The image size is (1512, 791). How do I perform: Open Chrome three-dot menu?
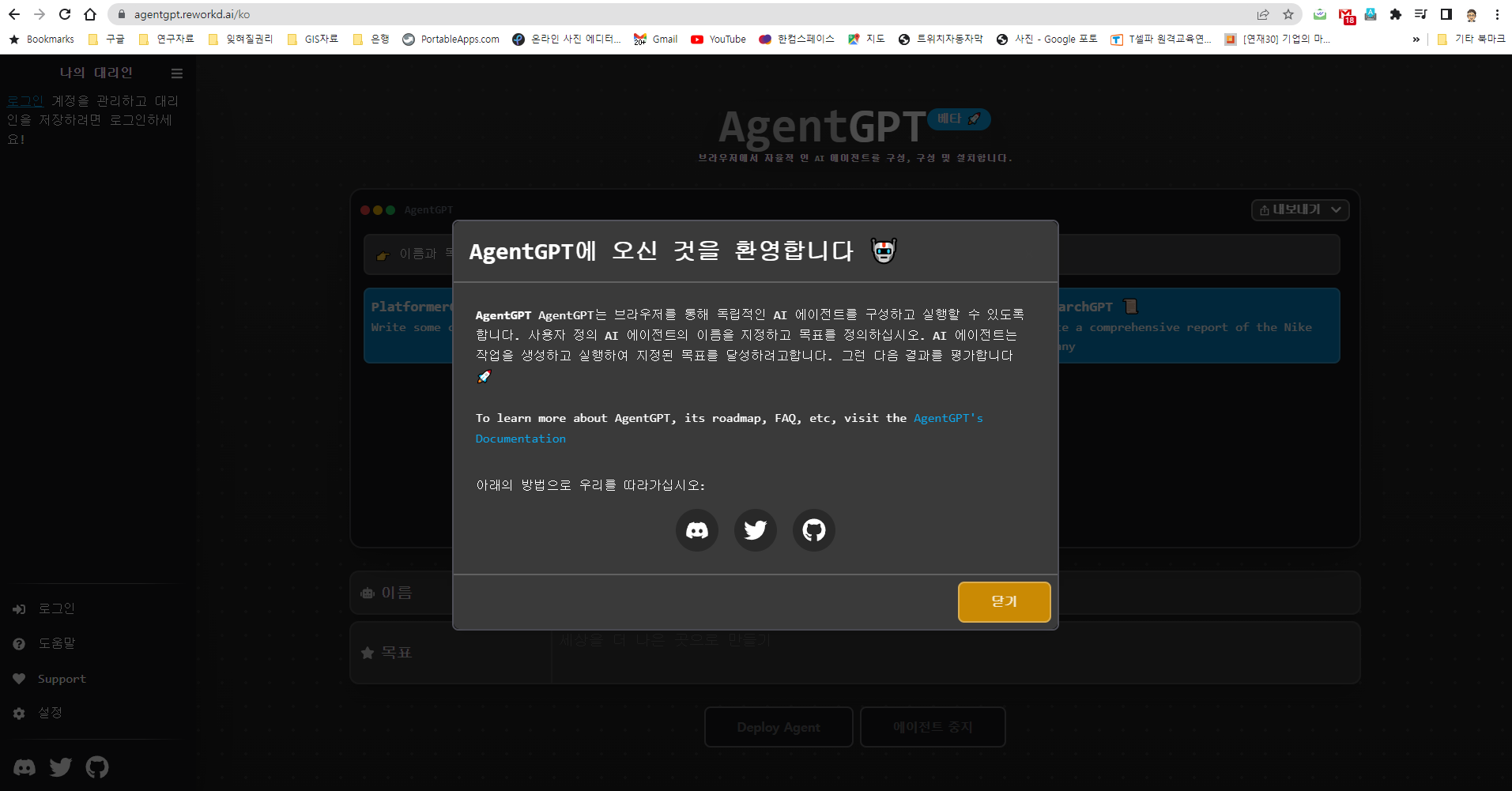pyautogui.click(x=1497, y=14)
